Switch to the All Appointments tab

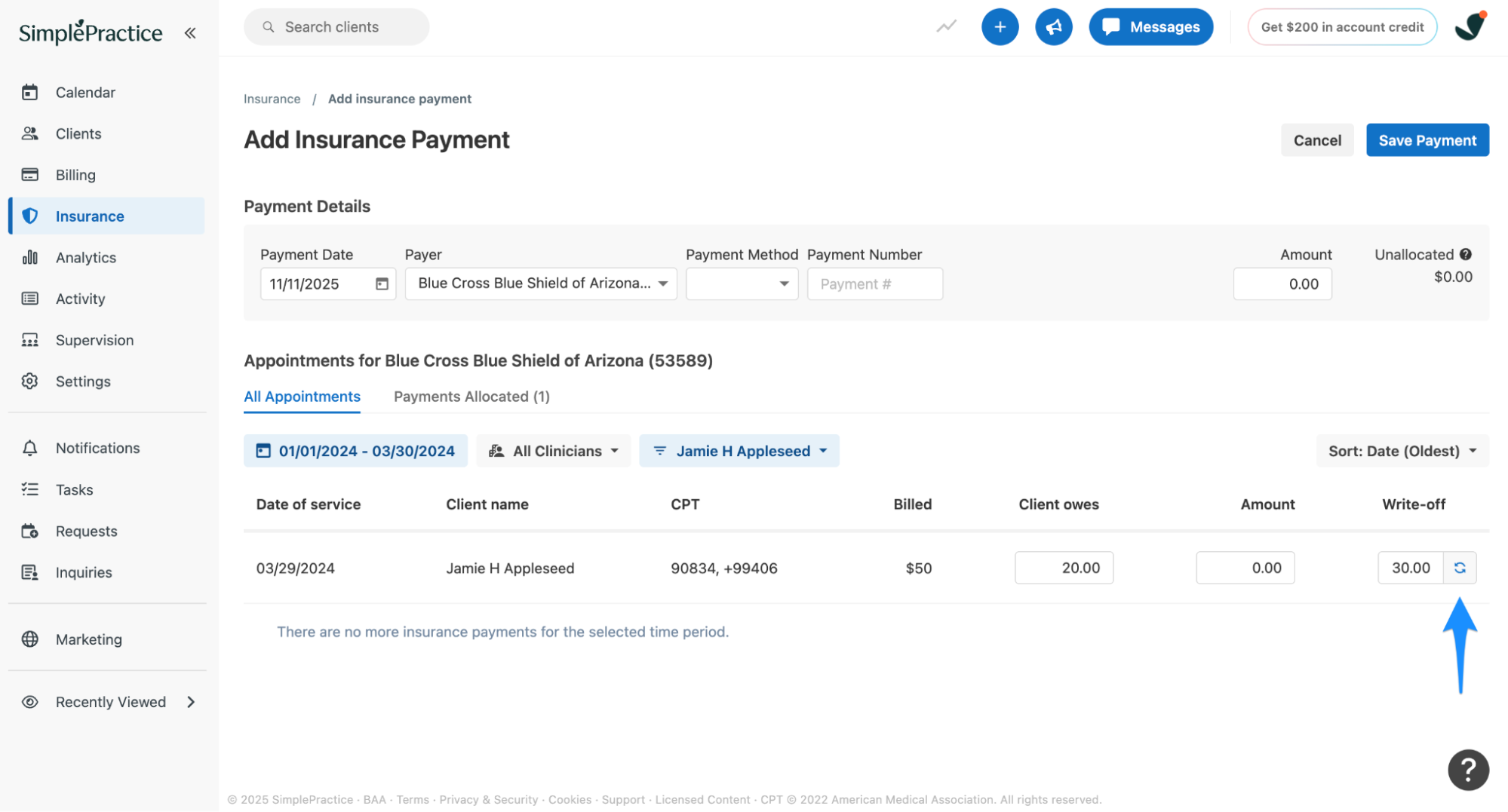(302, 397)
